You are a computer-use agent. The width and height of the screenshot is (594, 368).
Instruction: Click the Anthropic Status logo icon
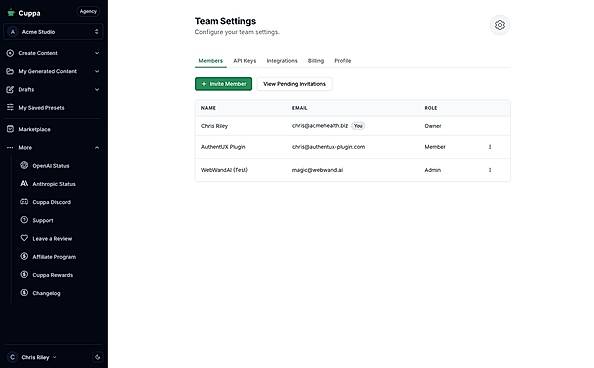(24, 183)
